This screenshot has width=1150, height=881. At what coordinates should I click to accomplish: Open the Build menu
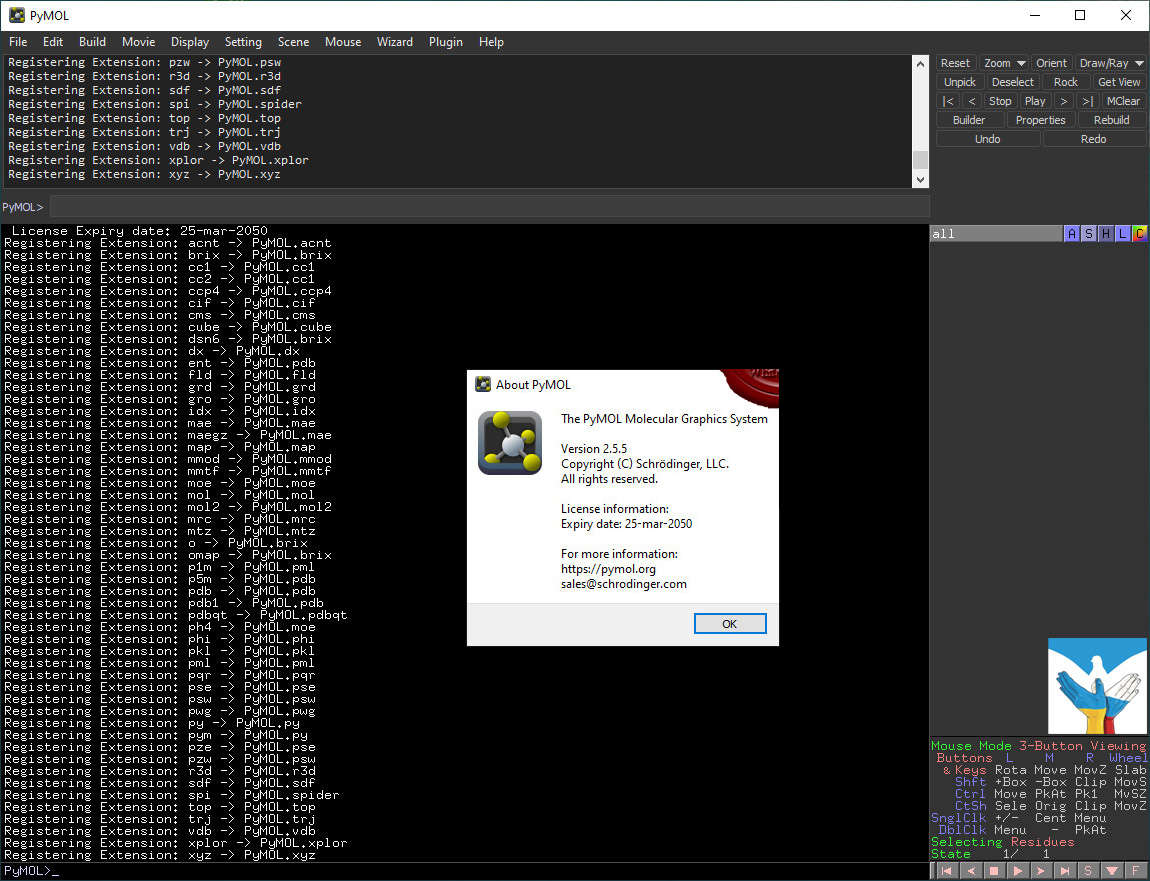92,42
